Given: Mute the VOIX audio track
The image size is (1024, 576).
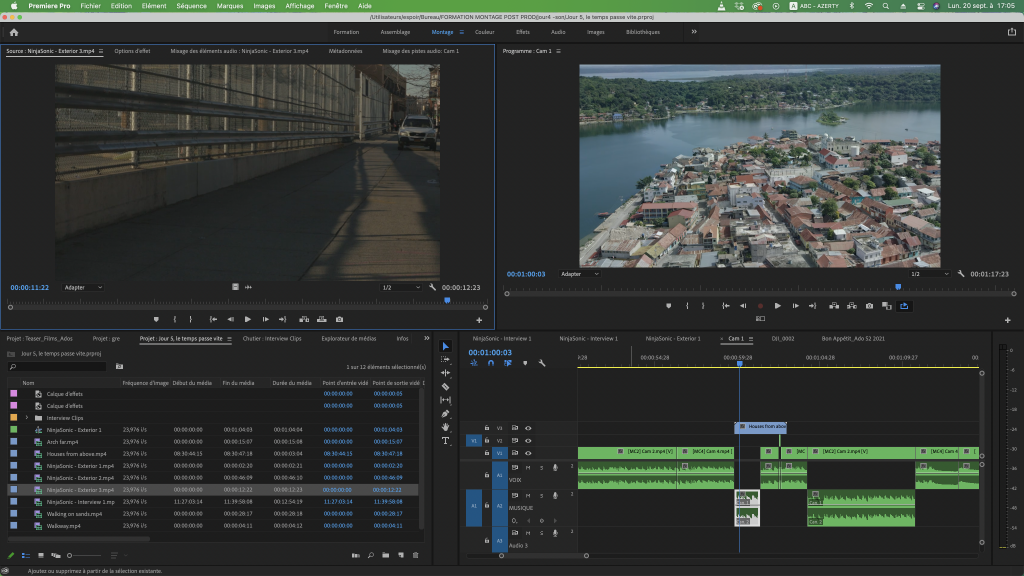Looking at the screenshot, I should point(528,468).
